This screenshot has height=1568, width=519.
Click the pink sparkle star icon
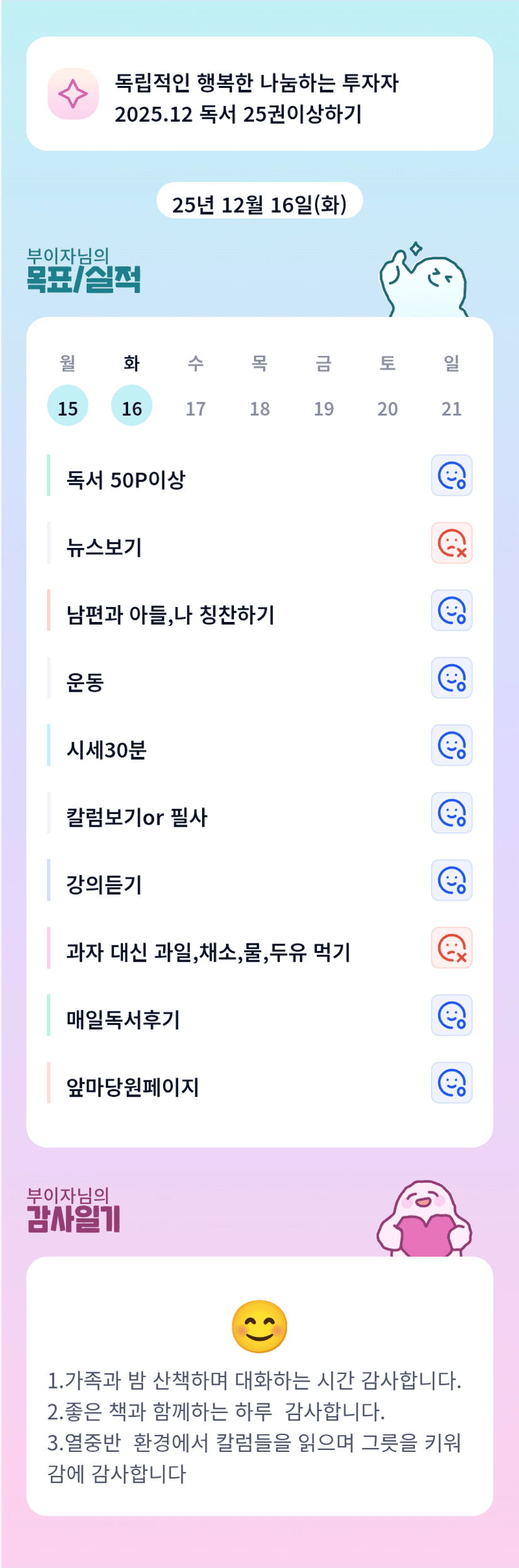click(x=73, y=94)
